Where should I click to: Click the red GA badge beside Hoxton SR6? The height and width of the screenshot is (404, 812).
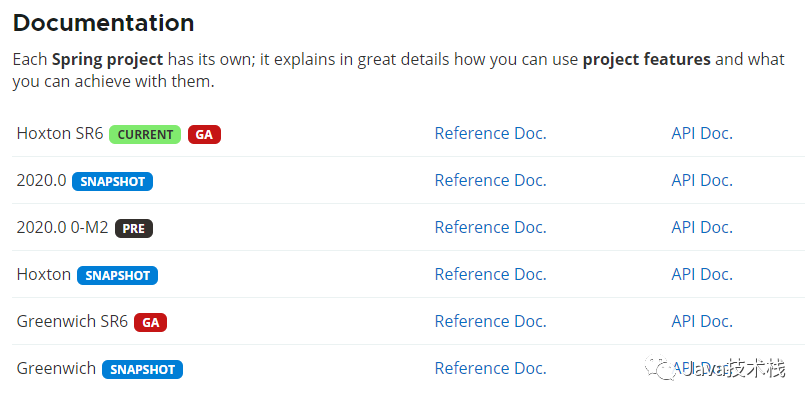pos(205,135)
